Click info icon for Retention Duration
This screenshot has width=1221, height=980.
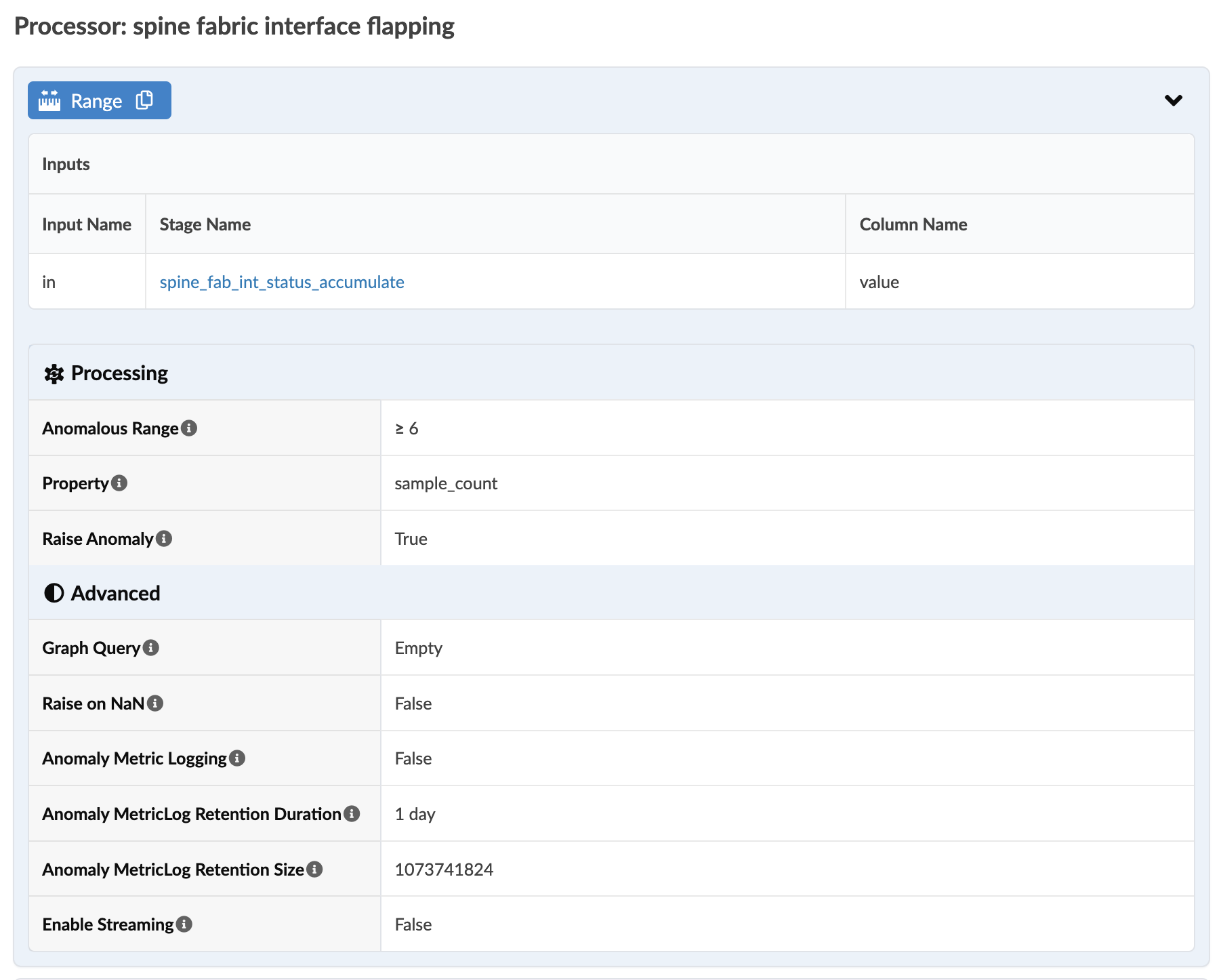click(352, 814)
